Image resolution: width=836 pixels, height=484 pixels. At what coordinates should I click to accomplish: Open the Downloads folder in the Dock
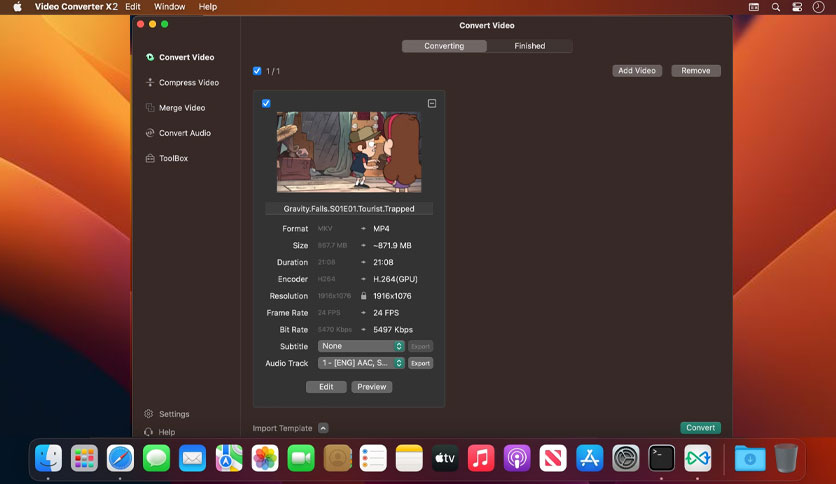(x=750, y=458)
